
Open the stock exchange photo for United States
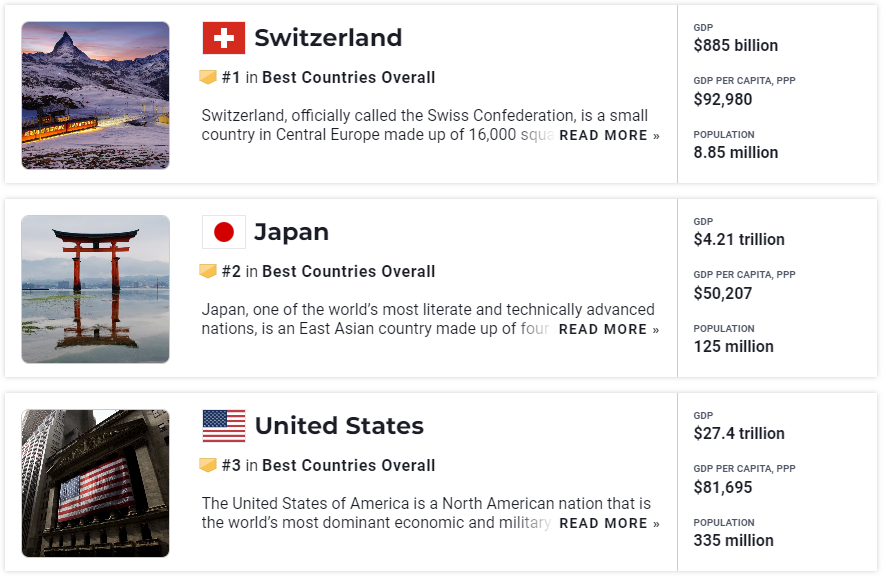tap(95, 483)
